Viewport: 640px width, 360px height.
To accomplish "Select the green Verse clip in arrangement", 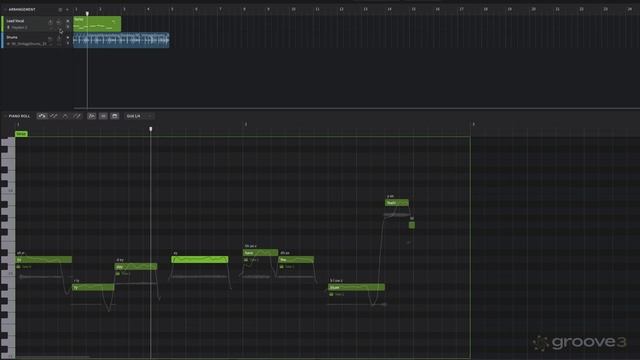I will pyautogui.click(x=97, y=24).
